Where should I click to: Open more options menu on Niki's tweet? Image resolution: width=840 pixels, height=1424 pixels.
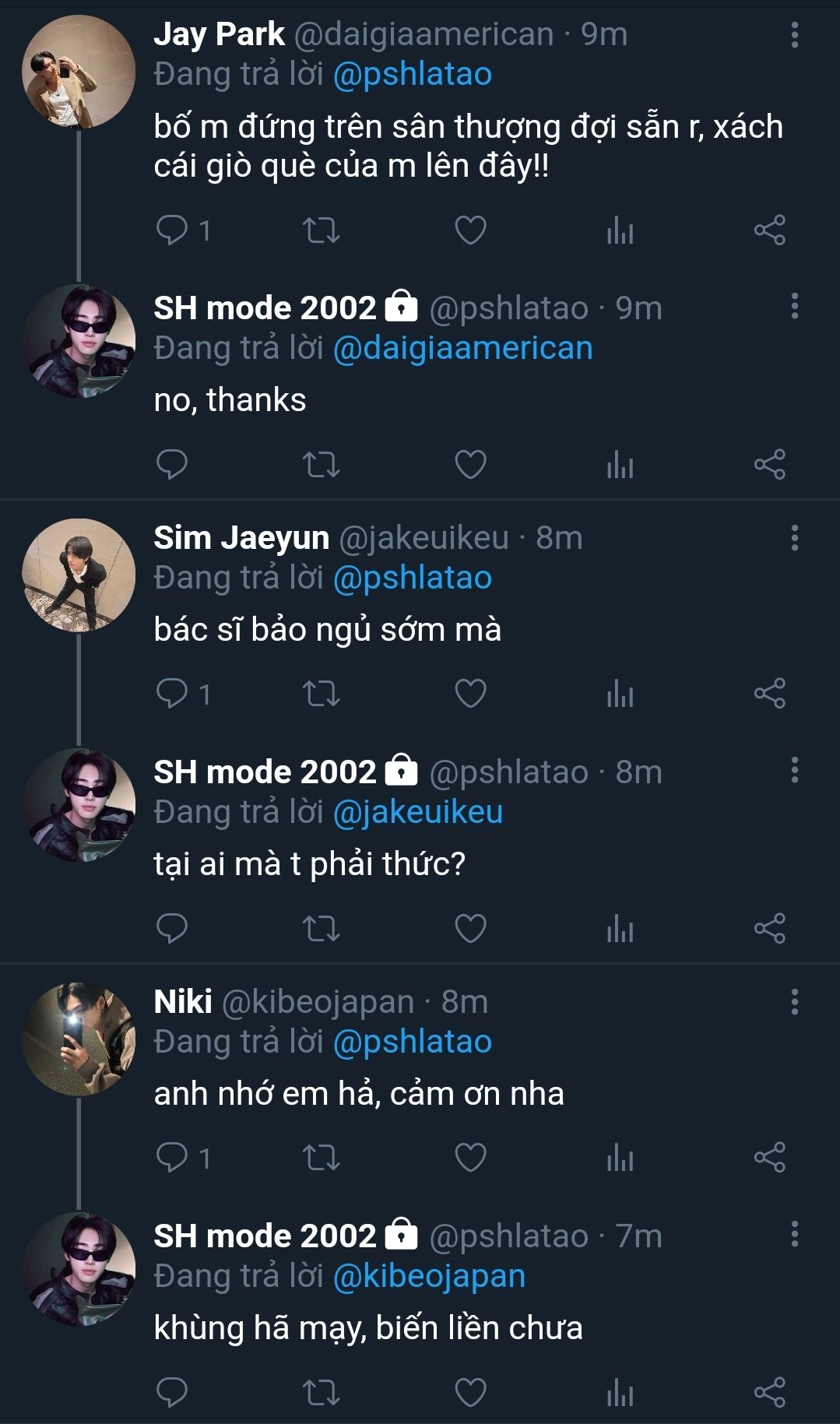(x=794, y=1002)
